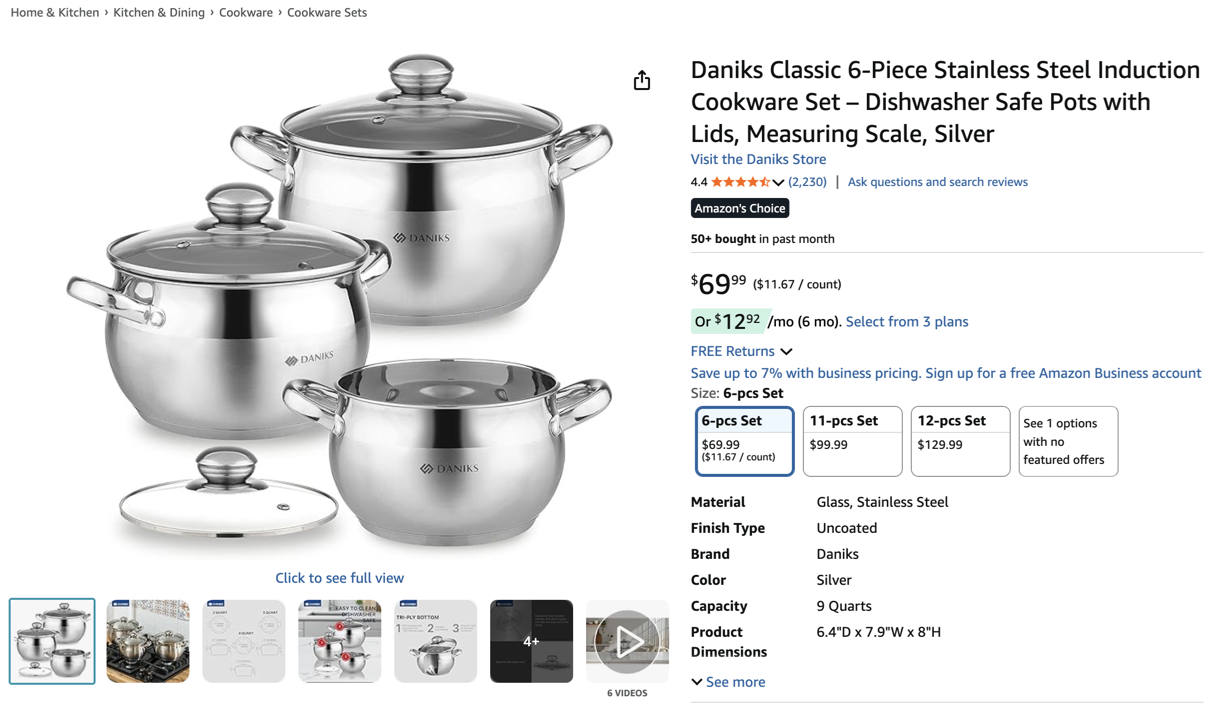Select the 12-pcs Set option
1211x714 pixels.
pos(960,440)
